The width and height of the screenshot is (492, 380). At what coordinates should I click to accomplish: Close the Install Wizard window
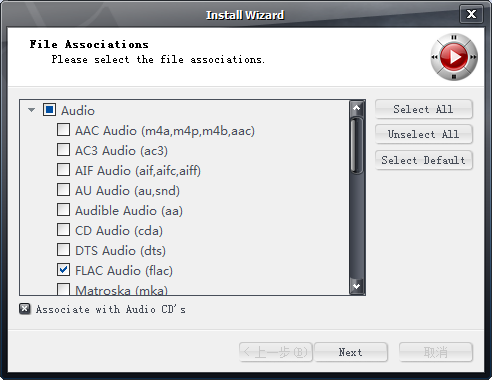point(471,14)
